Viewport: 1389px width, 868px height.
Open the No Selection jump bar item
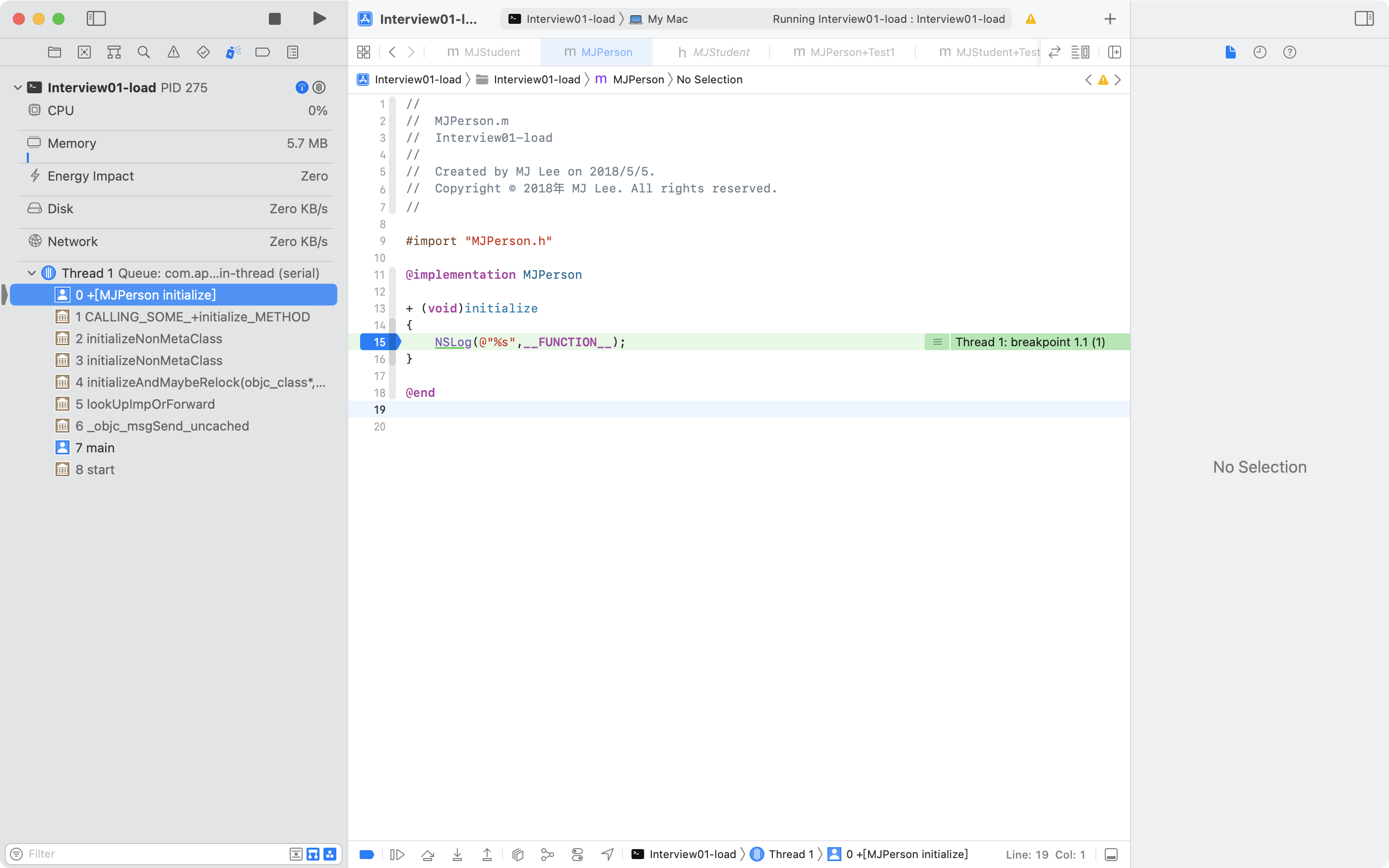(x=709, y=79)
